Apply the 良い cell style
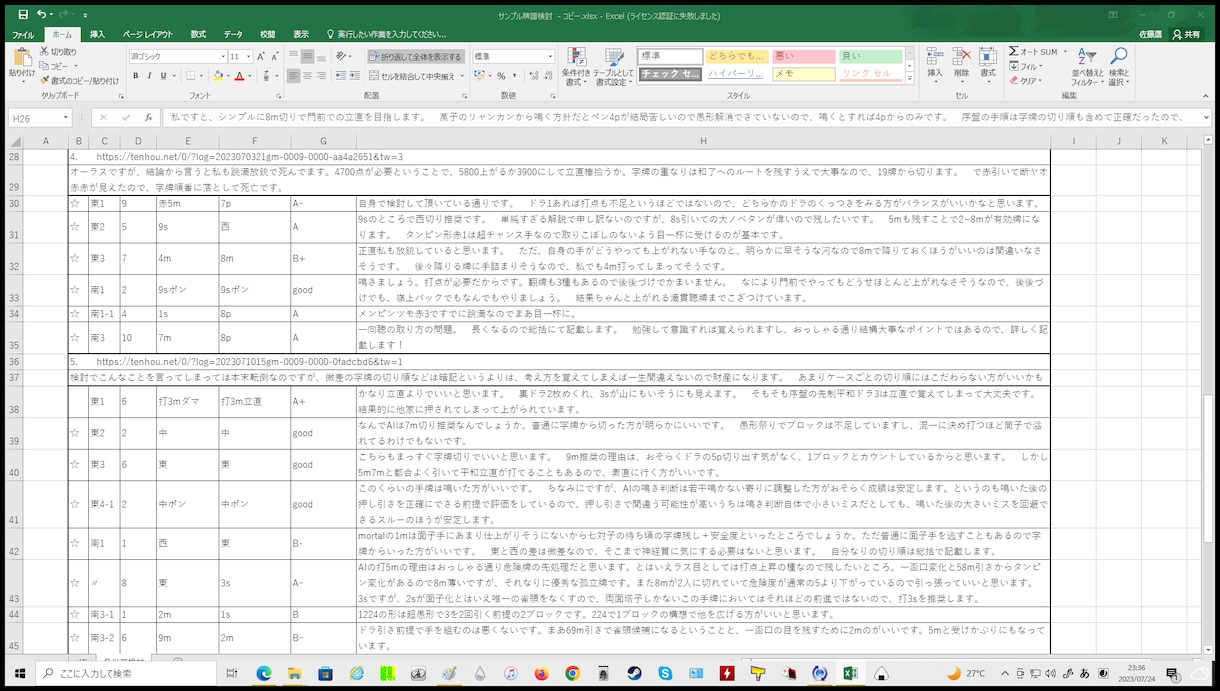 (870, 57)
